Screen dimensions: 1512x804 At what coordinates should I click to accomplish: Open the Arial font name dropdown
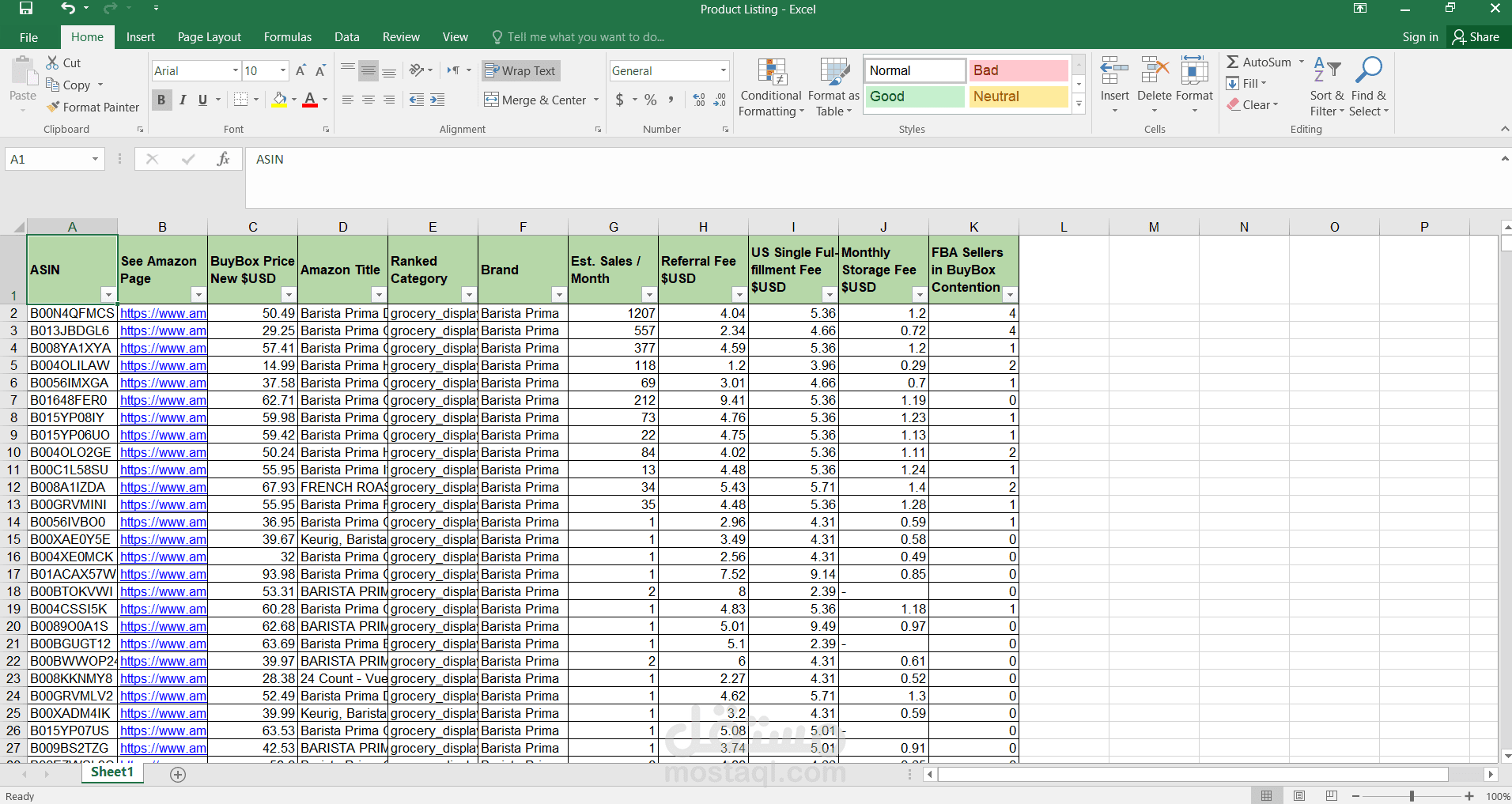[235, 71]
